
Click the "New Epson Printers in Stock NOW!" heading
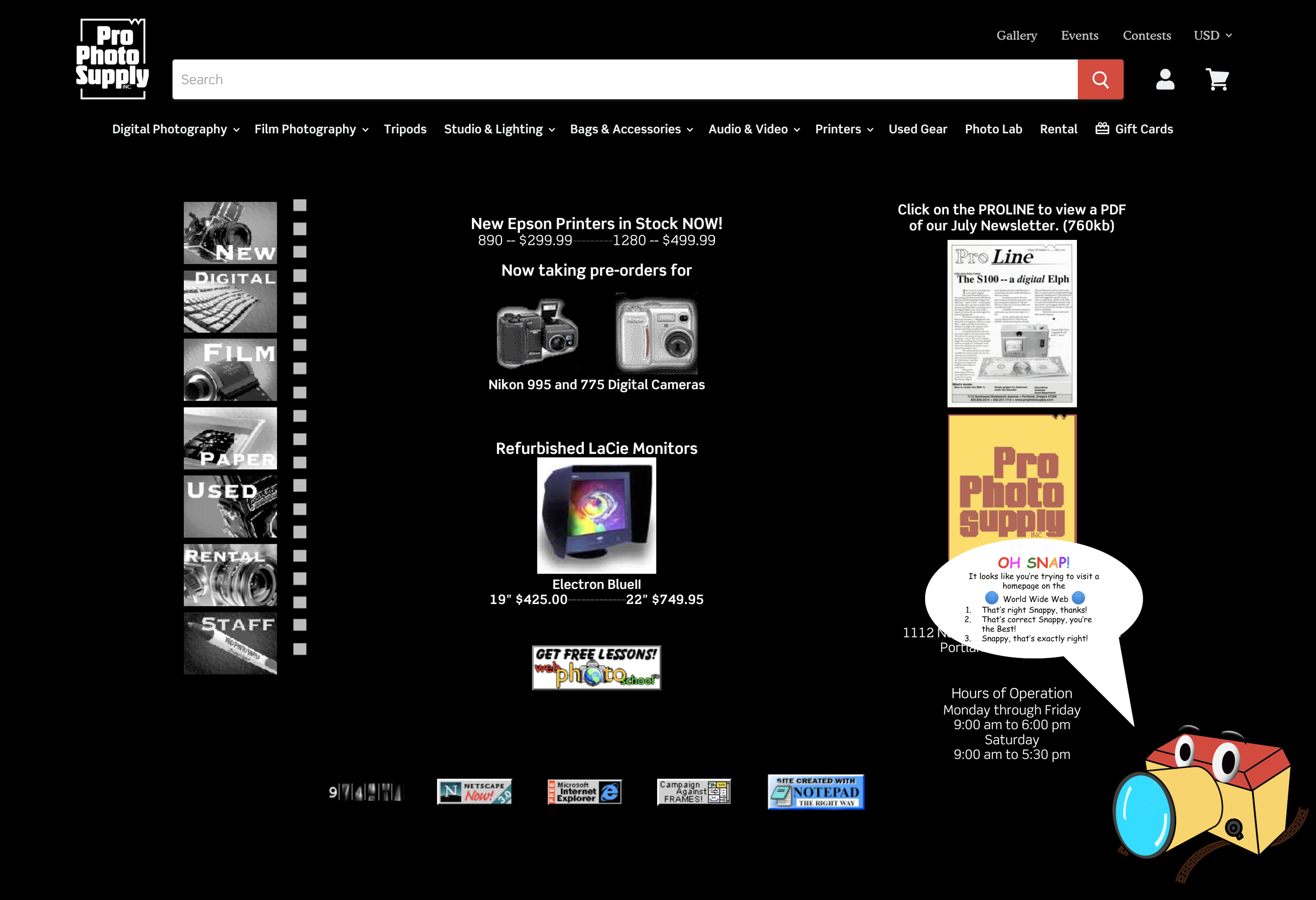596,224
